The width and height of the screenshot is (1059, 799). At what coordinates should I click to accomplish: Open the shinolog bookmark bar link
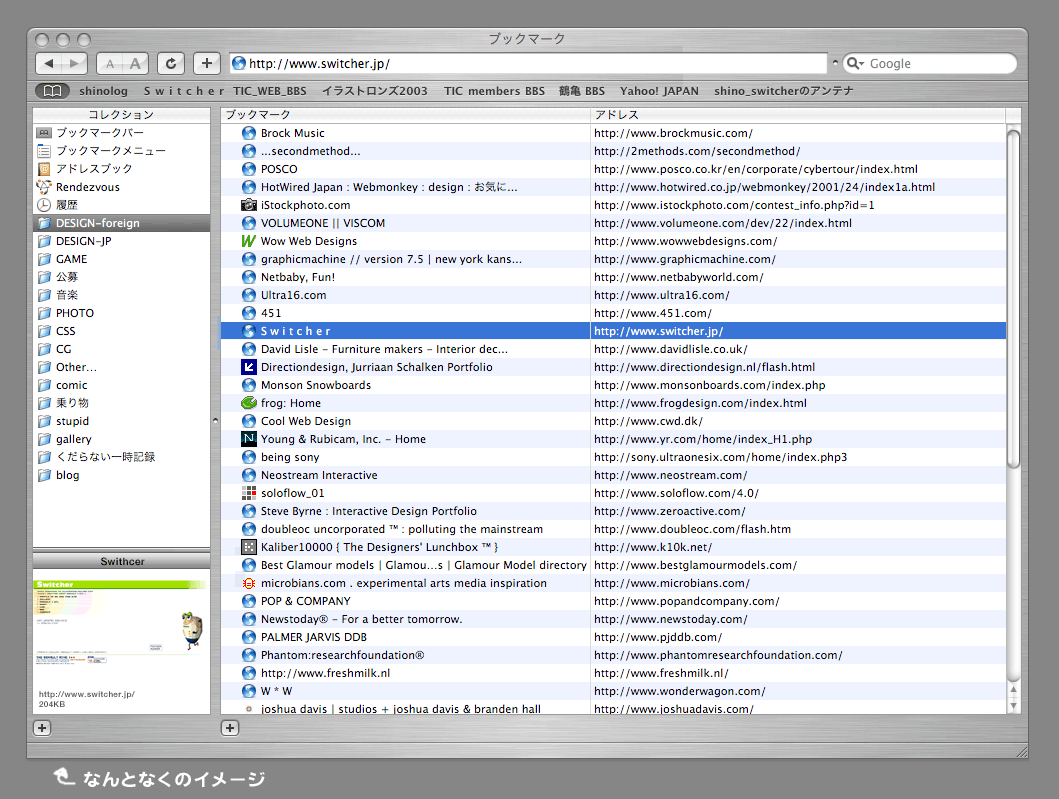(x=103, y=91)
